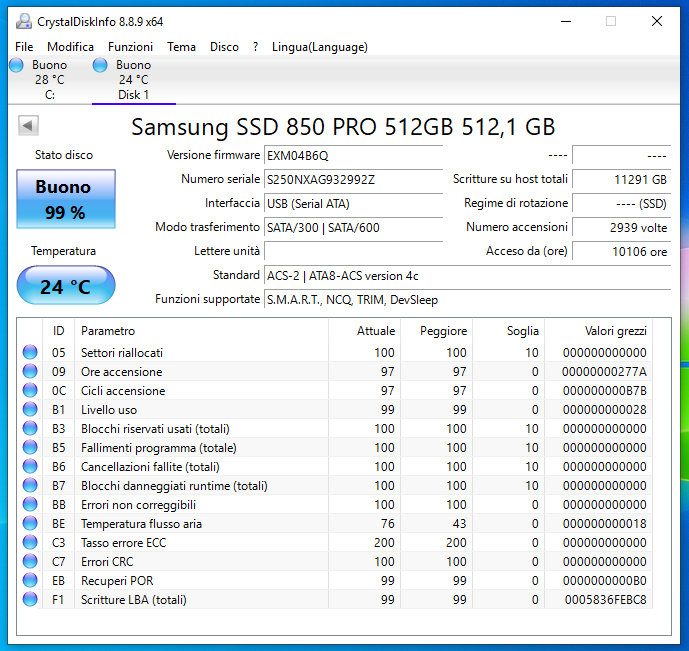This screenshot has width=689, height=651.
Task: Click status orb for Tasso errore ECC row
Action: [30, 542]
